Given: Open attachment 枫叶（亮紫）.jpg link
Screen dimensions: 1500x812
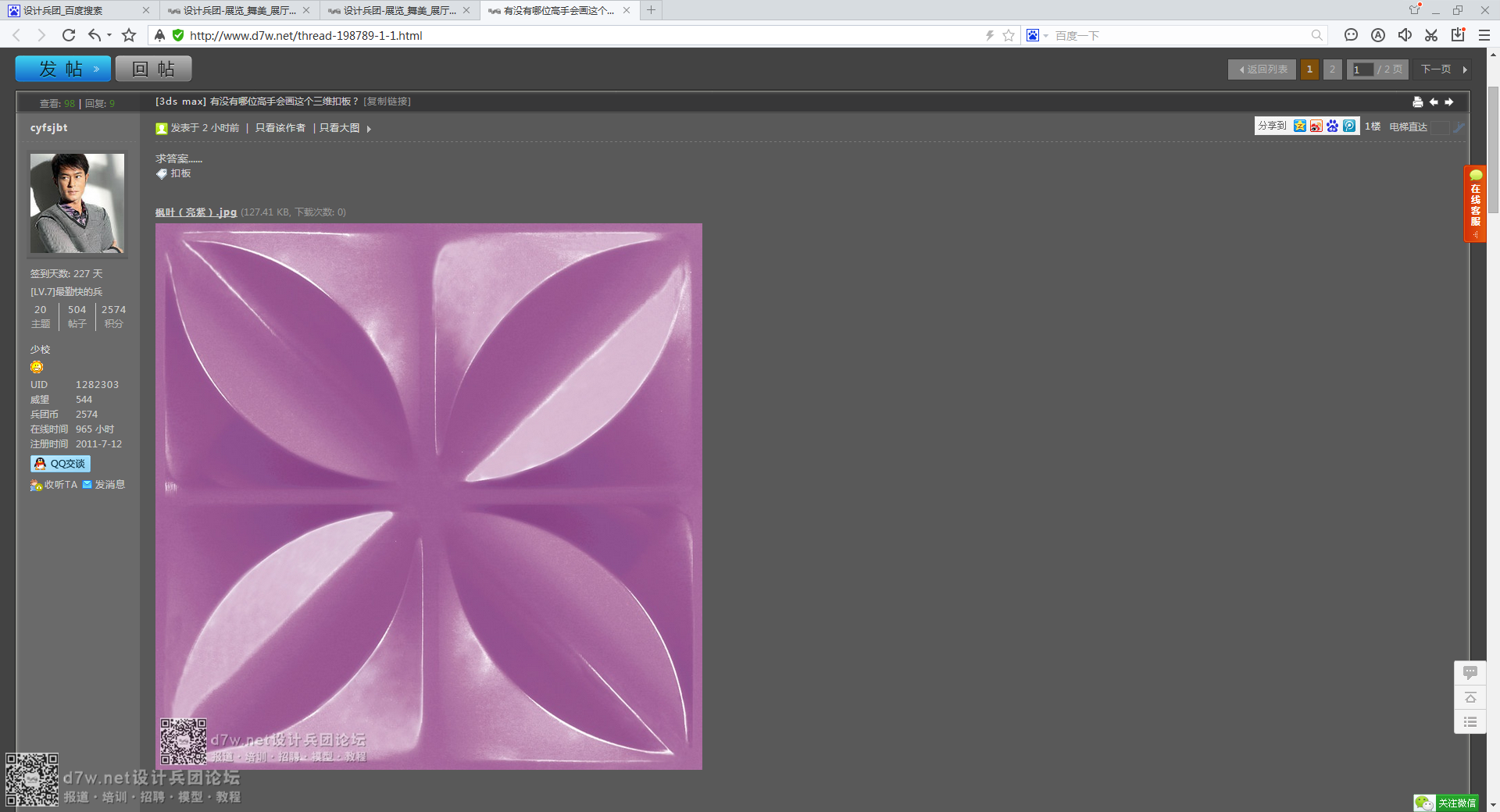Looking at the screenshot, I should (195, 212).
